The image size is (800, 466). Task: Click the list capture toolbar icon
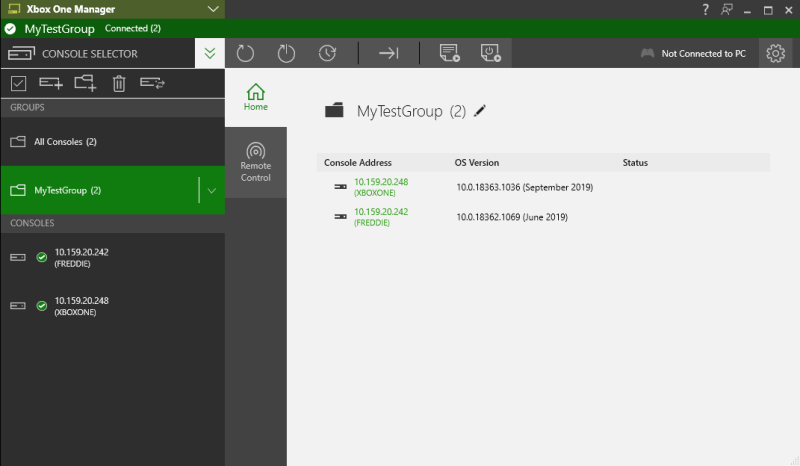pos(449,53)
